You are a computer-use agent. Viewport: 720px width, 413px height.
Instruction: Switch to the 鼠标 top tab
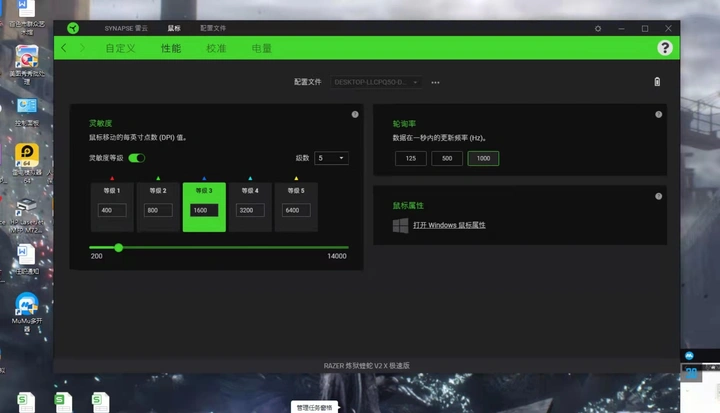click(x=174, y=28)
